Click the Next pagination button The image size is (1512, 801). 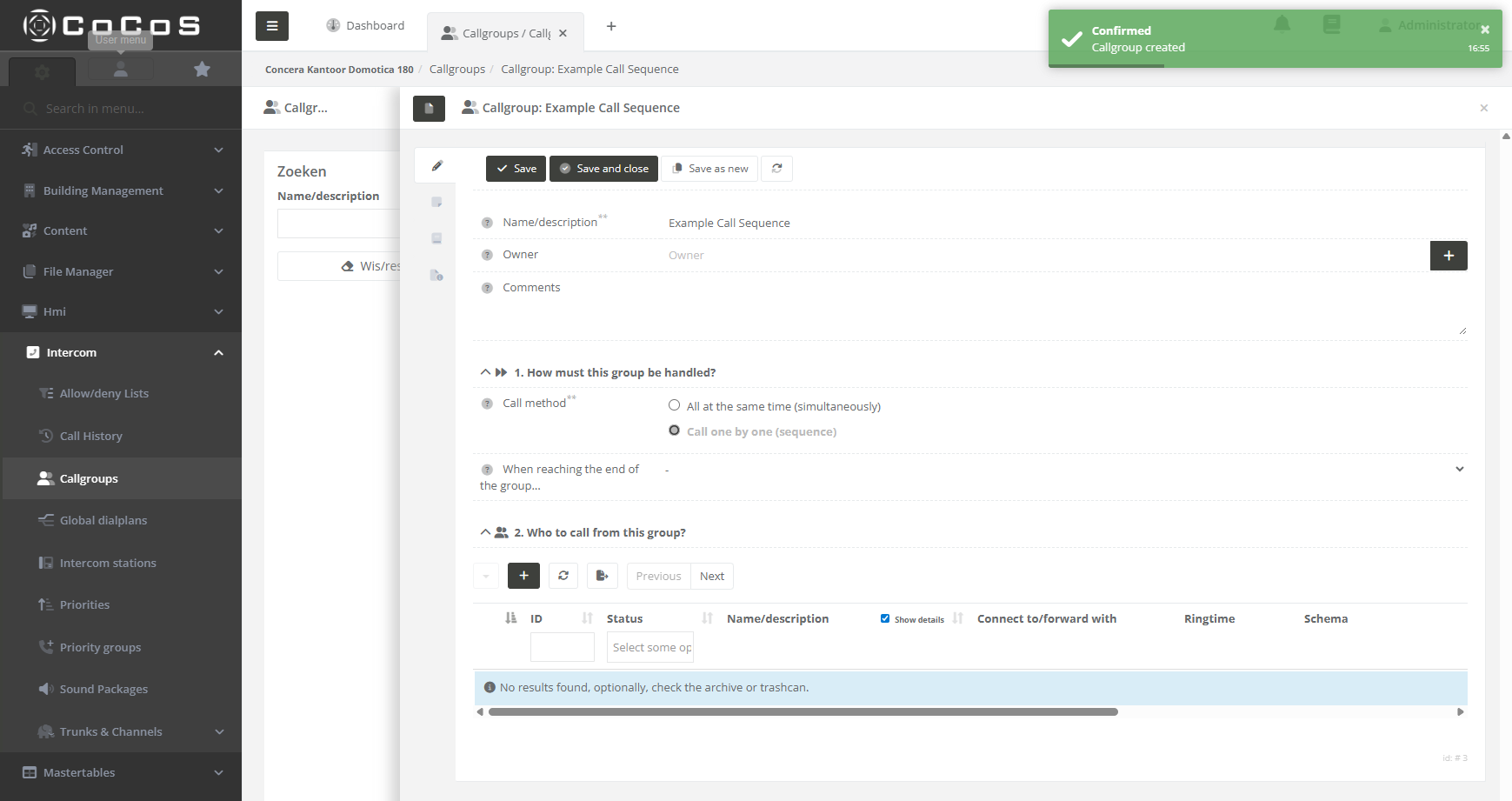click(x=711, y=576)
